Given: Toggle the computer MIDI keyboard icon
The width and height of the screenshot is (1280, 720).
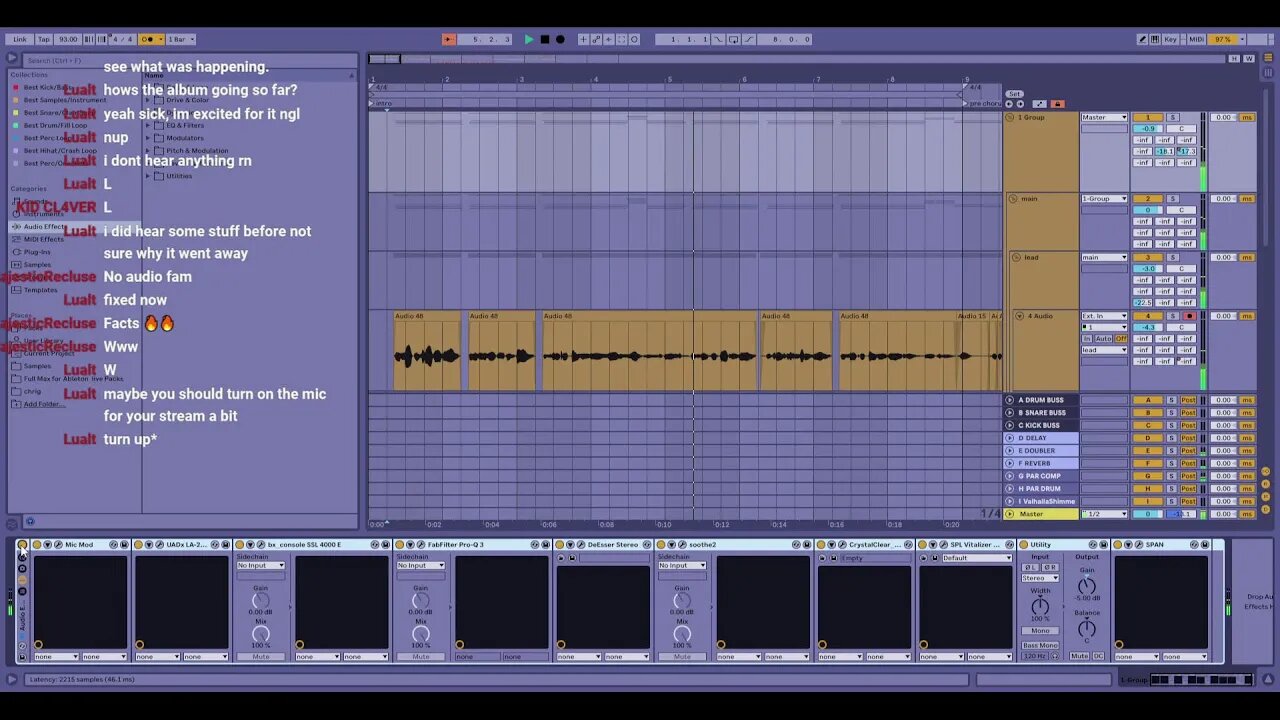Looking at the screenshot, I should coord(1156,39).
